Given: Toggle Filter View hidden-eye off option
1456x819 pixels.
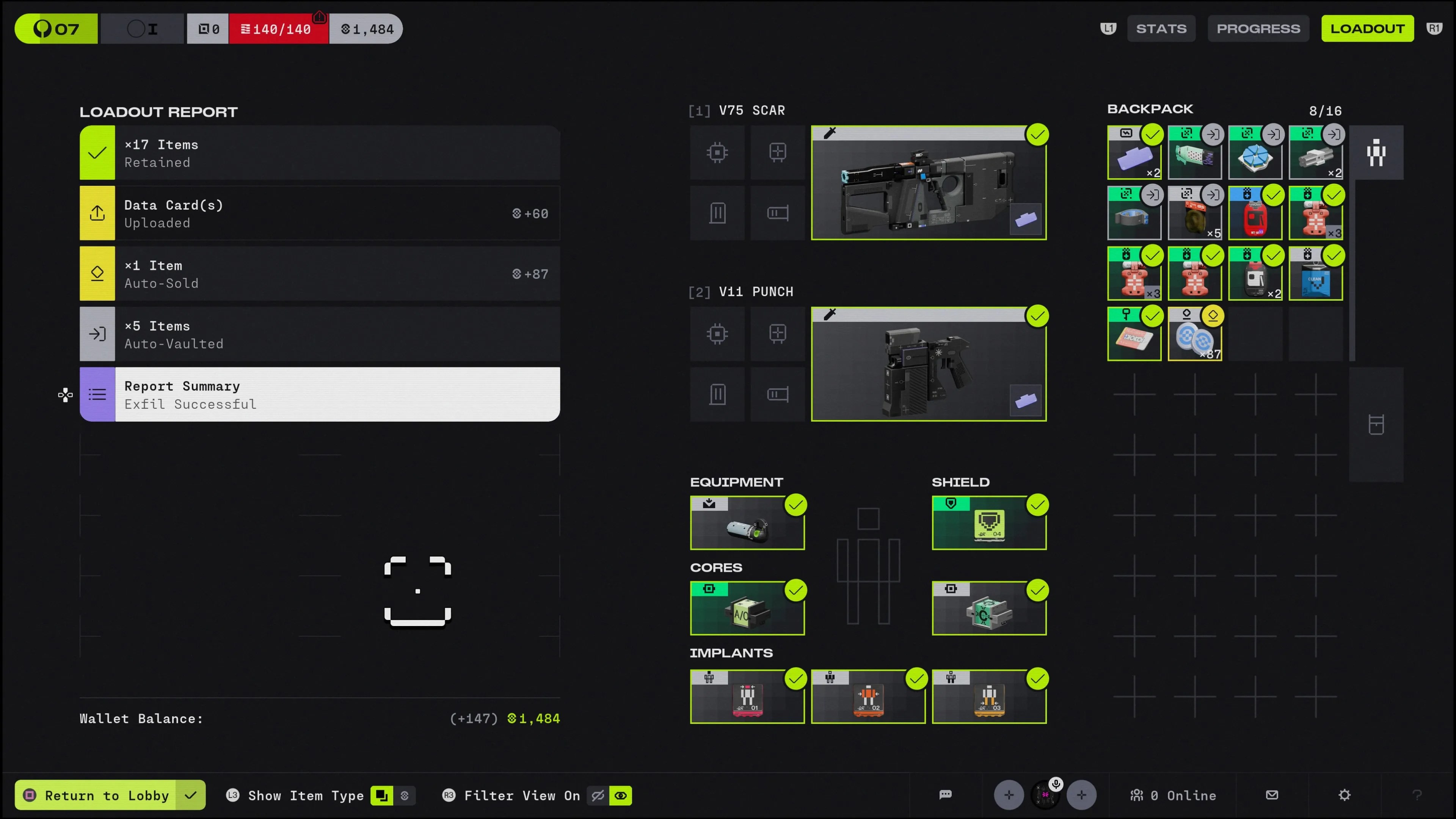Looking at the screenshot, I should coord(598,796).
